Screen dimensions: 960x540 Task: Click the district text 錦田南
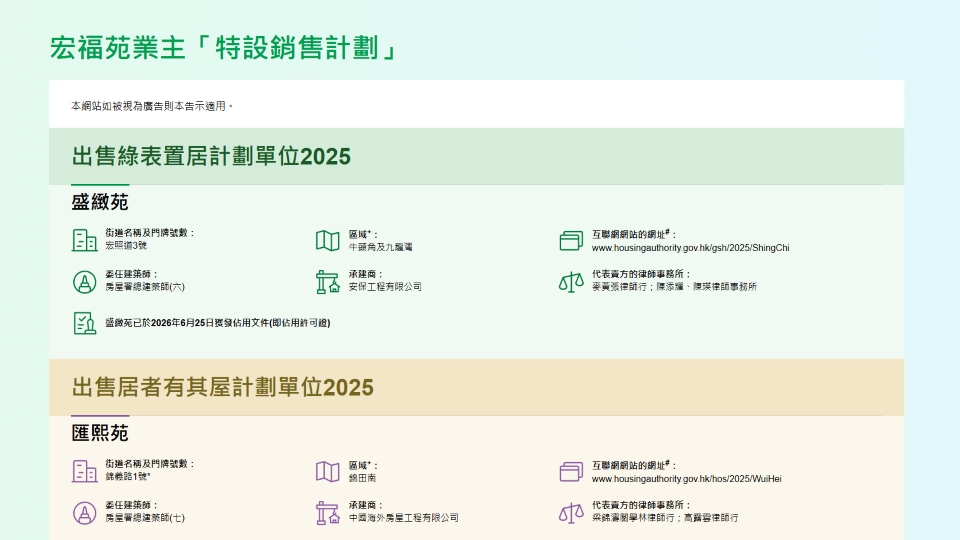(362, 478)
